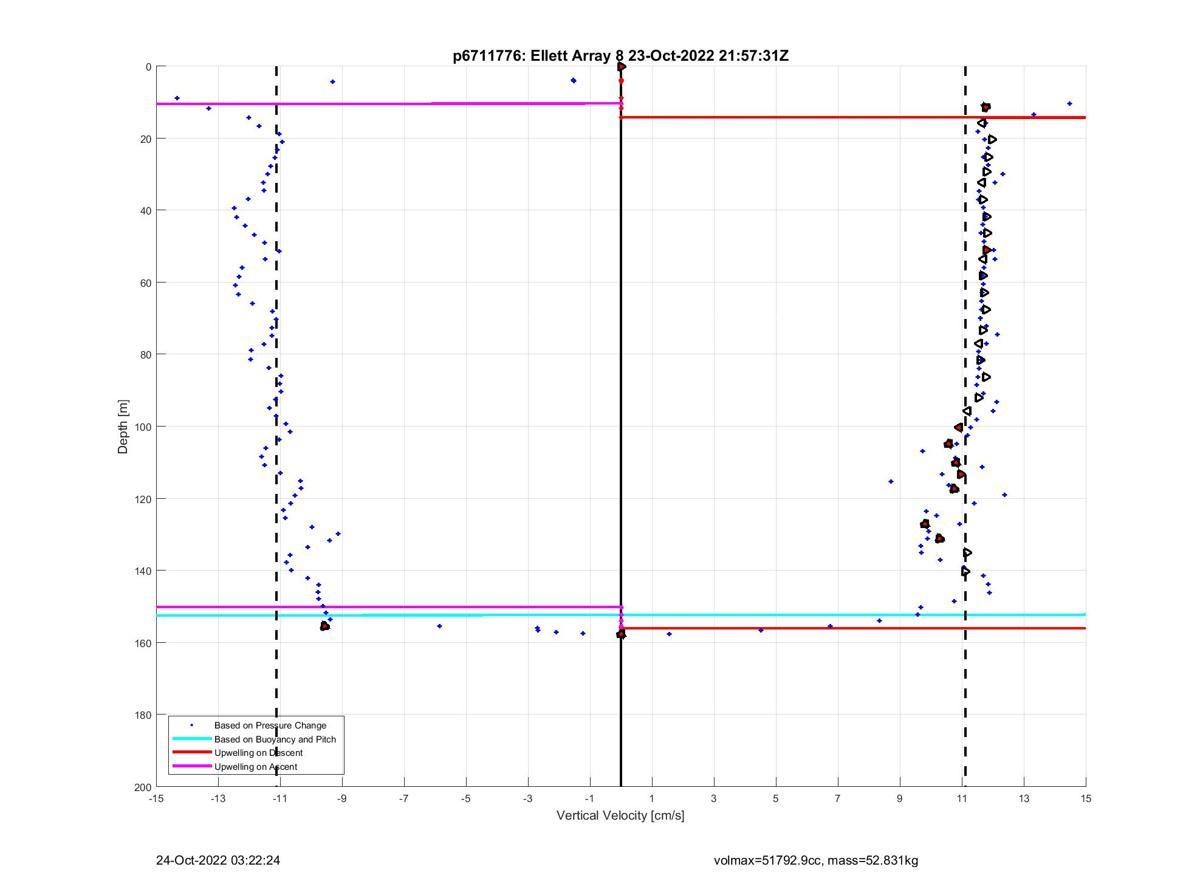The image size is (1200, 885).
Task: Click the red marker near 11 m on right profile
Action: pyautogui.click(x=986, y=107)
